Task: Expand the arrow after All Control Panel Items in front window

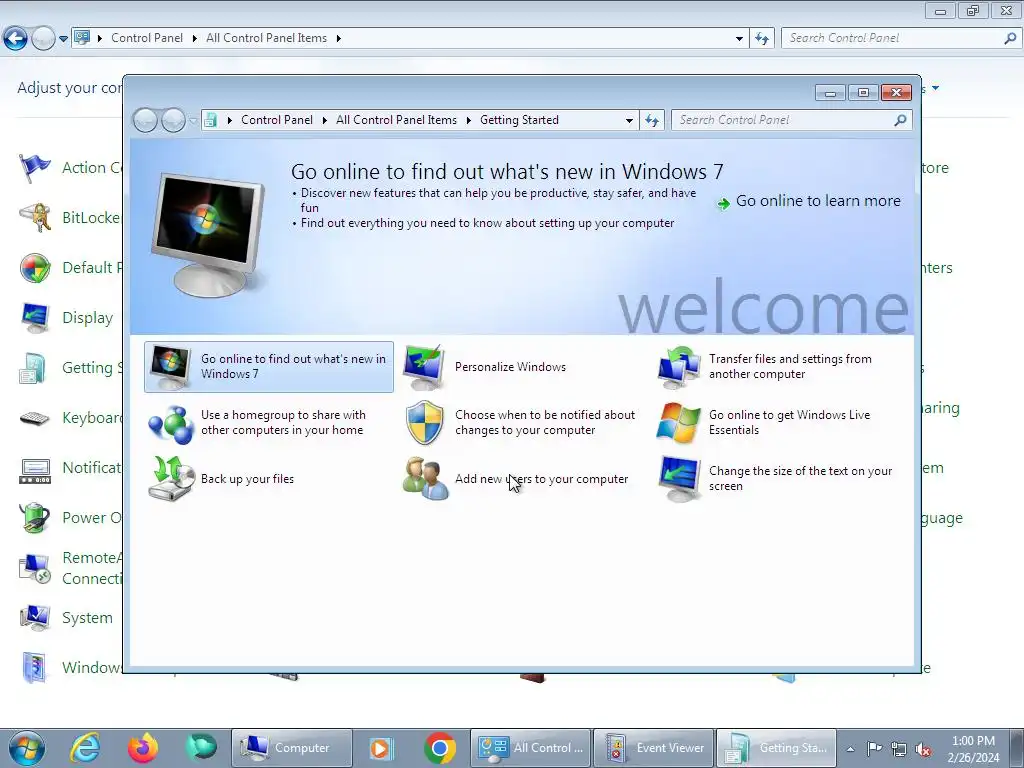Action: (469, 120)
